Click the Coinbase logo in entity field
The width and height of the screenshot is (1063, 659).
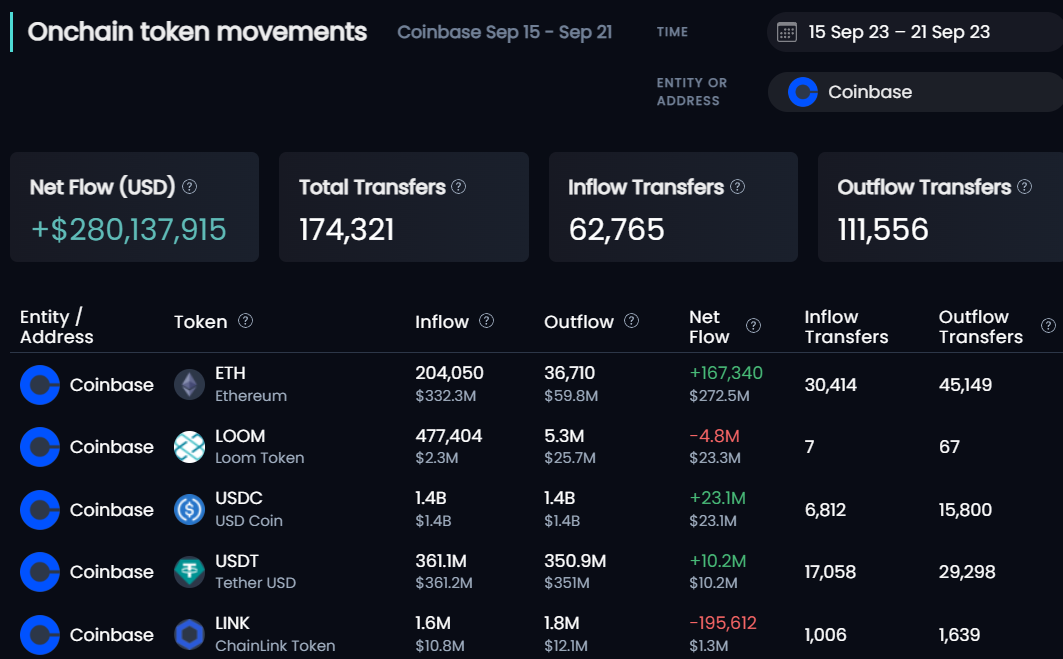tap(803, 92)
